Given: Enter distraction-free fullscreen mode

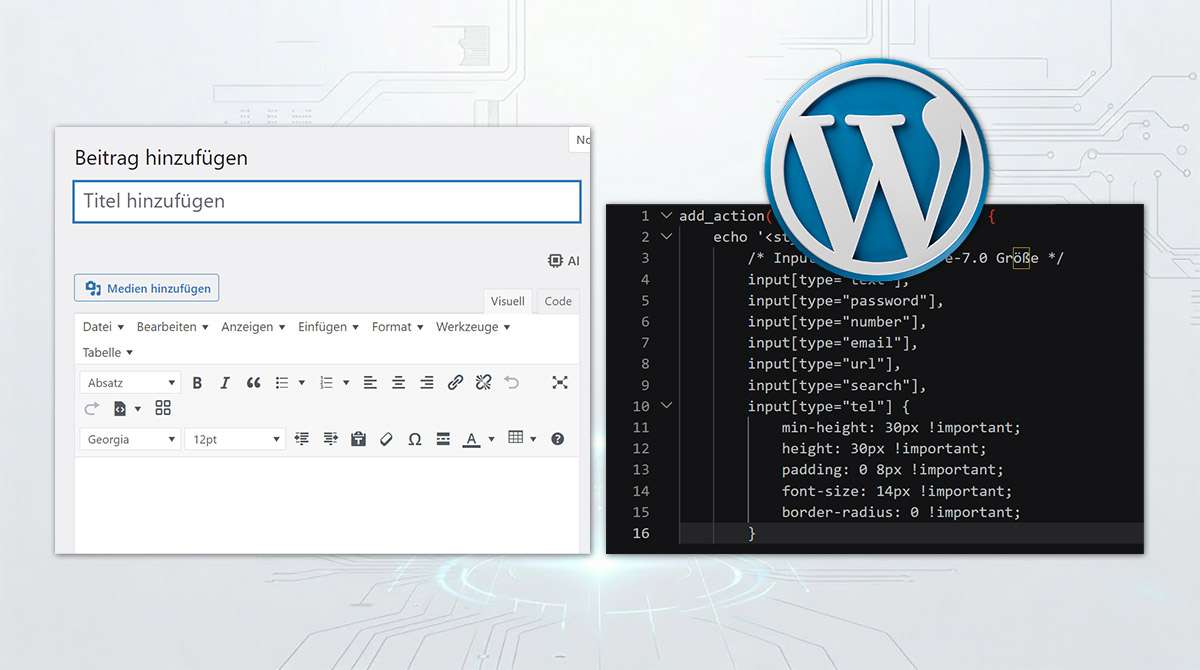Looking at the screenshot, I should click(560, 383).
